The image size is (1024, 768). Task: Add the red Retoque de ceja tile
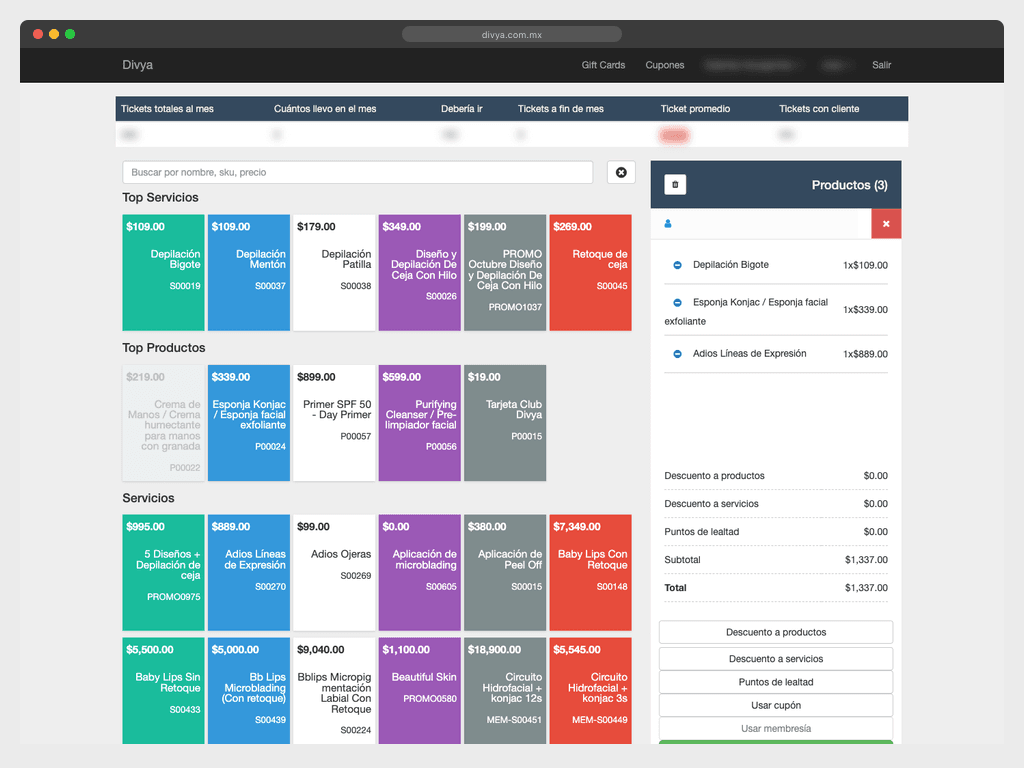tap(590, 272)
